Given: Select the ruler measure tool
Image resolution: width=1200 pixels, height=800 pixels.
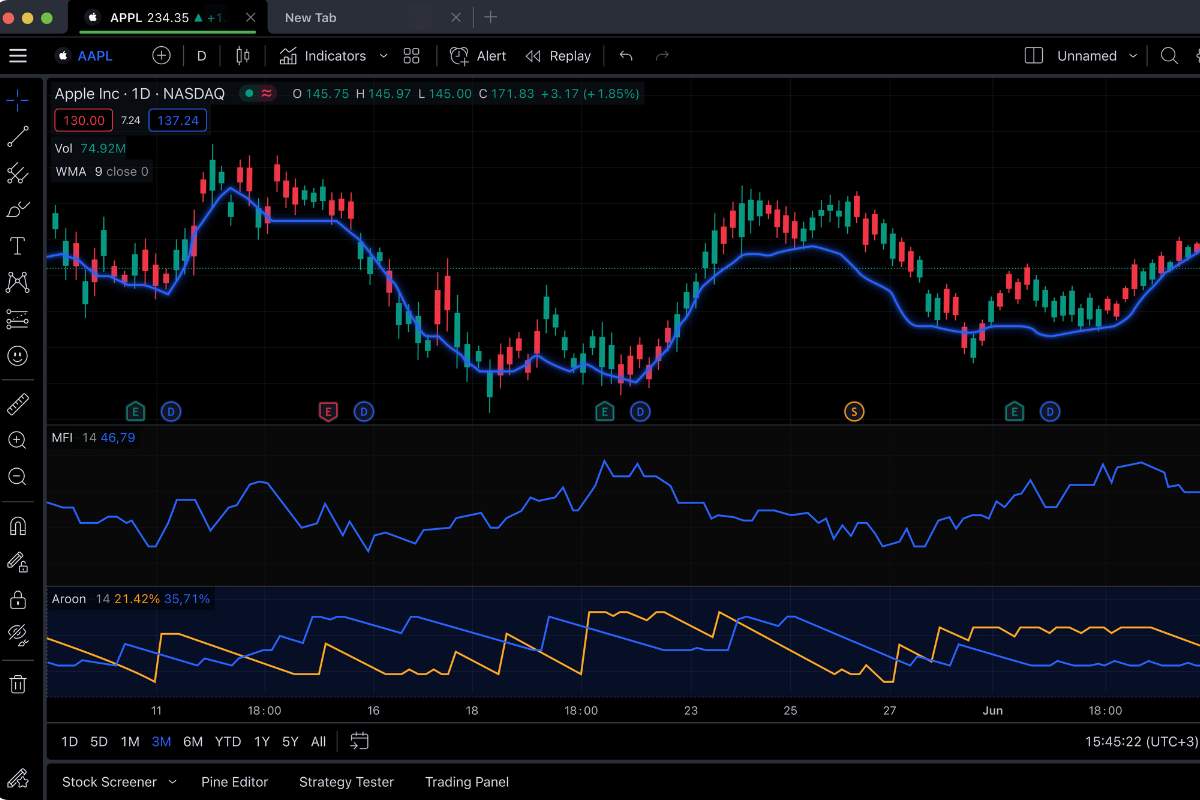Looking at the screenshot, I should click(17, 404).
